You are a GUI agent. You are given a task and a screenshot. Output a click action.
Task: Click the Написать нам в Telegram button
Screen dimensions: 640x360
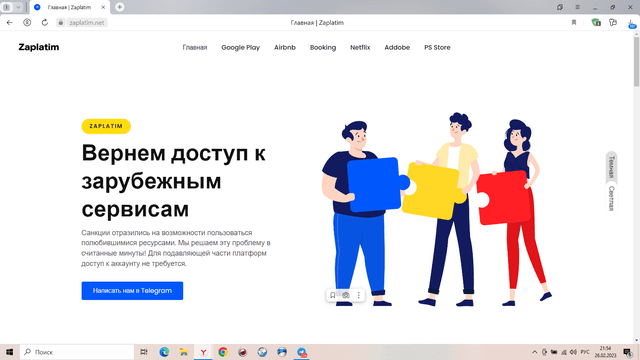pyautogui.click(x=132, y=291)
